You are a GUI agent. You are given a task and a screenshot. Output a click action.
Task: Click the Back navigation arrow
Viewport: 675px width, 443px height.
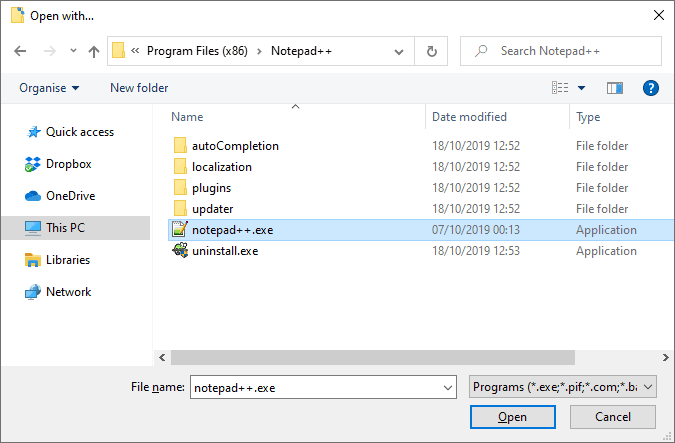click(x=20, y=51)
